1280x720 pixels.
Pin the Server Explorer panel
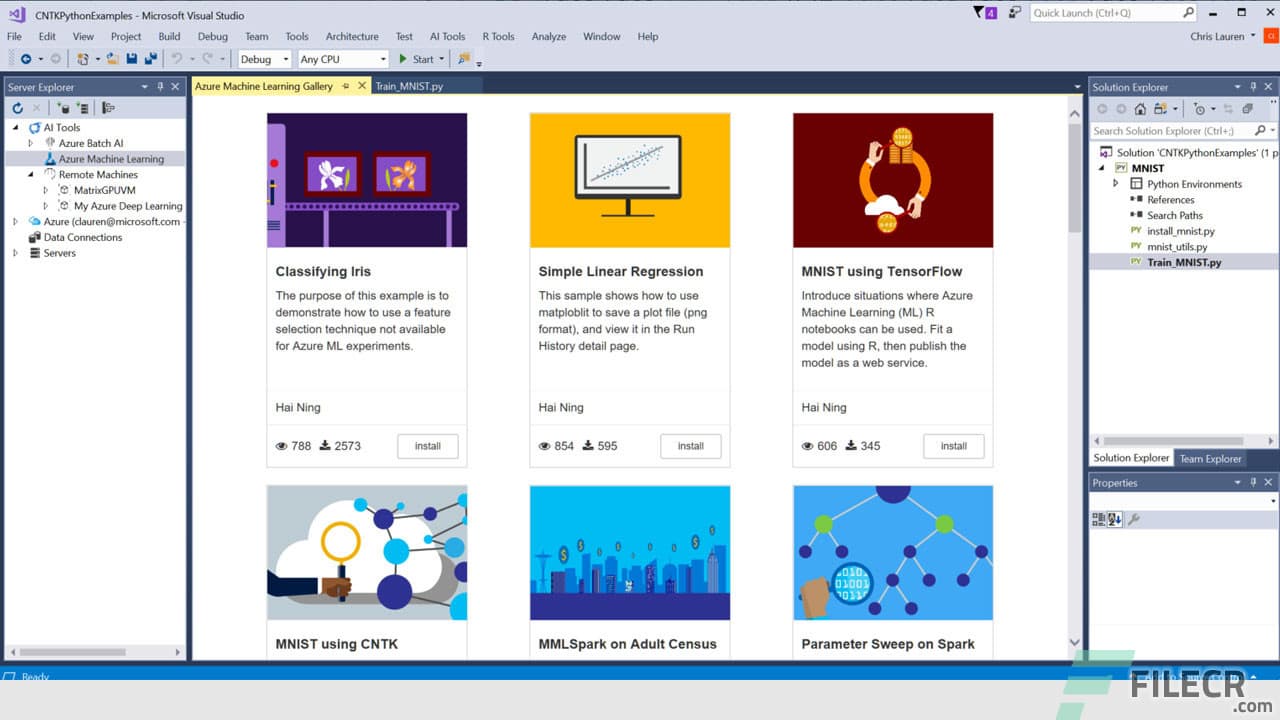[158, 87]
